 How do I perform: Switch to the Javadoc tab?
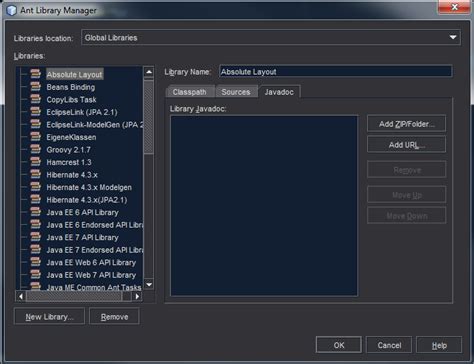(x=279, y=92)
